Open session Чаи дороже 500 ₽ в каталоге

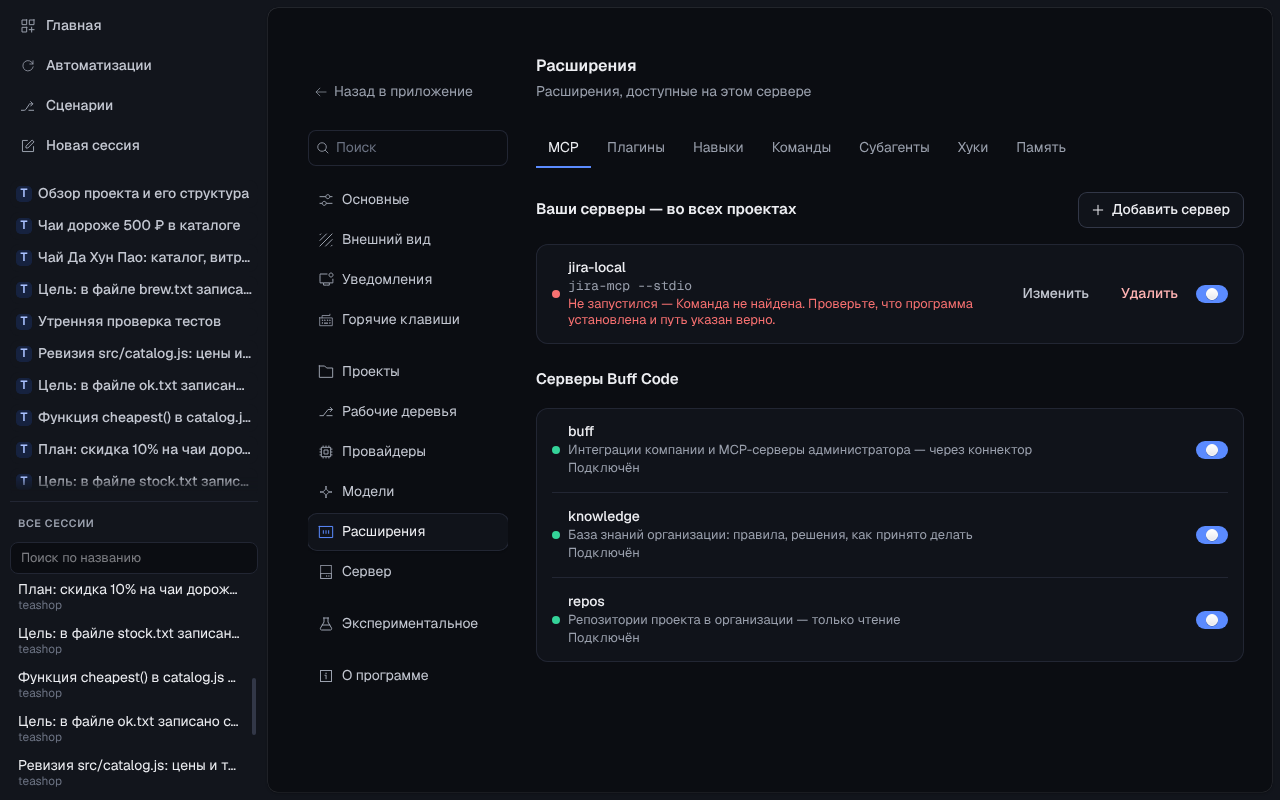coord(134,225)
